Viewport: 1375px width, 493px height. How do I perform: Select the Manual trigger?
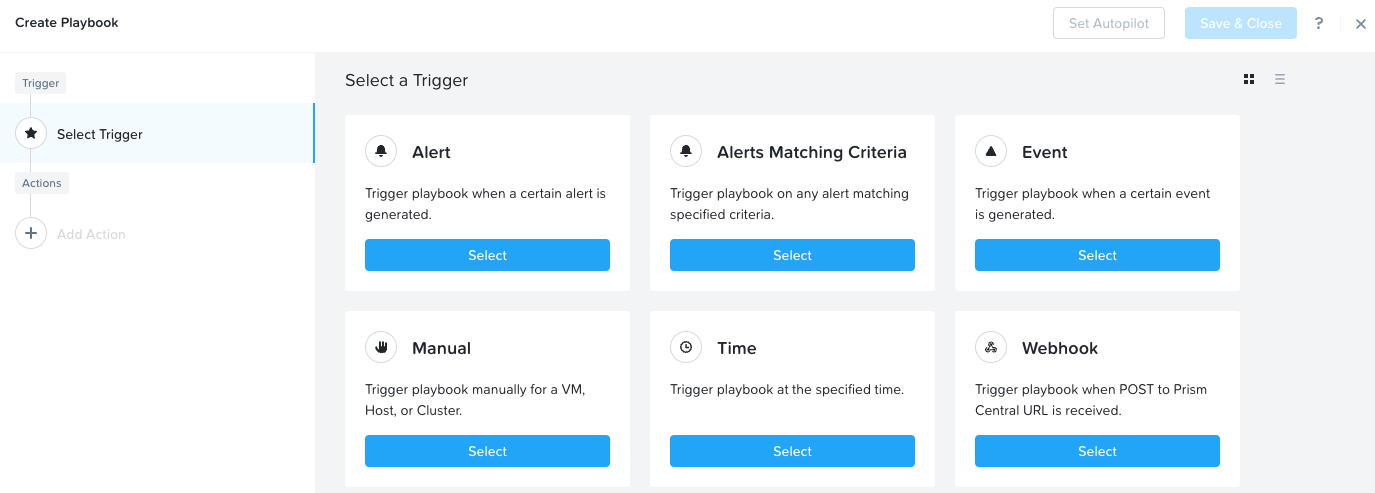(x=487, y=451)
